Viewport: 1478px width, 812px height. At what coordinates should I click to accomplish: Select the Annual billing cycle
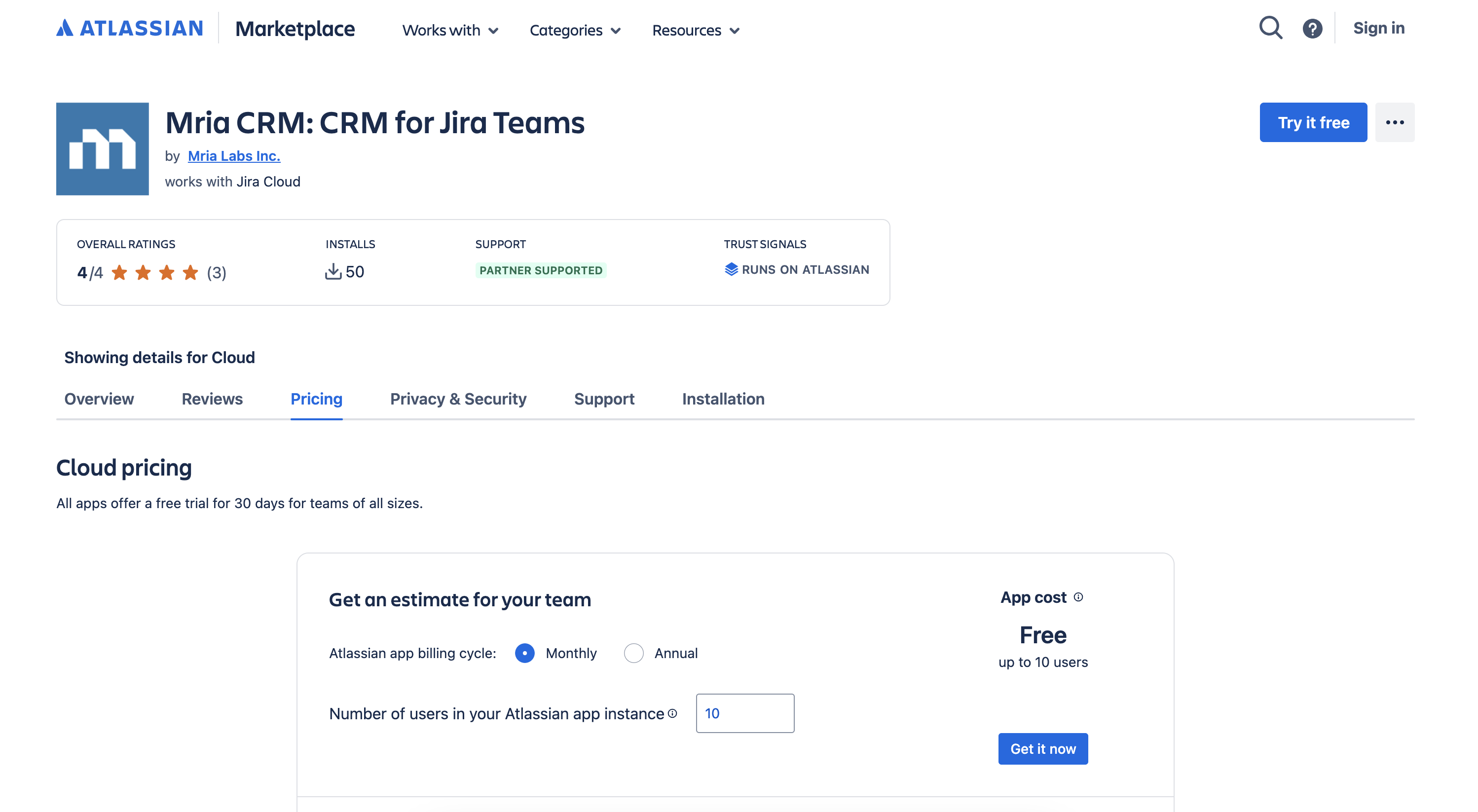coord(633,653)
